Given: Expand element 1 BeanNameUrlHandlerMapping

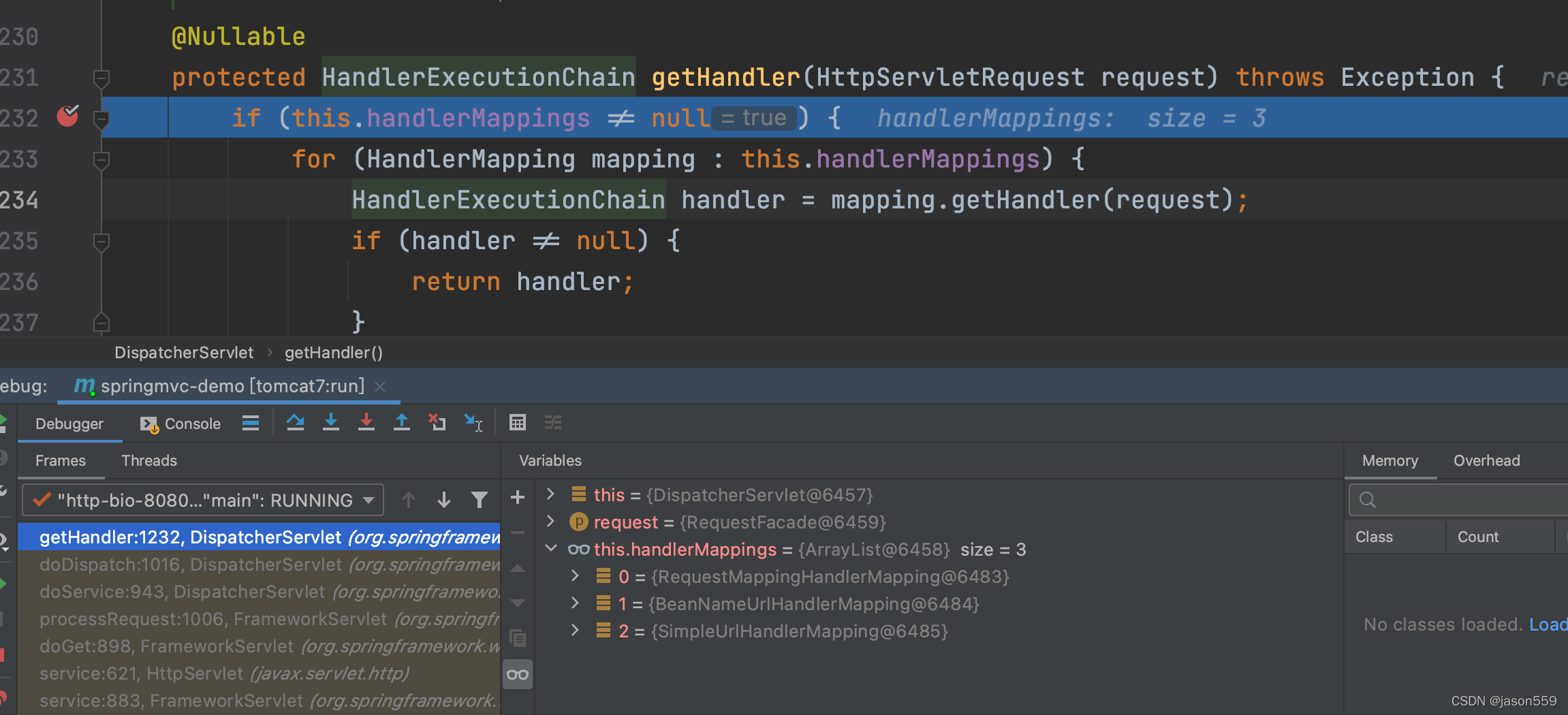Looking at the screenshot, I should pyautogui.click(x=575, y=603).
